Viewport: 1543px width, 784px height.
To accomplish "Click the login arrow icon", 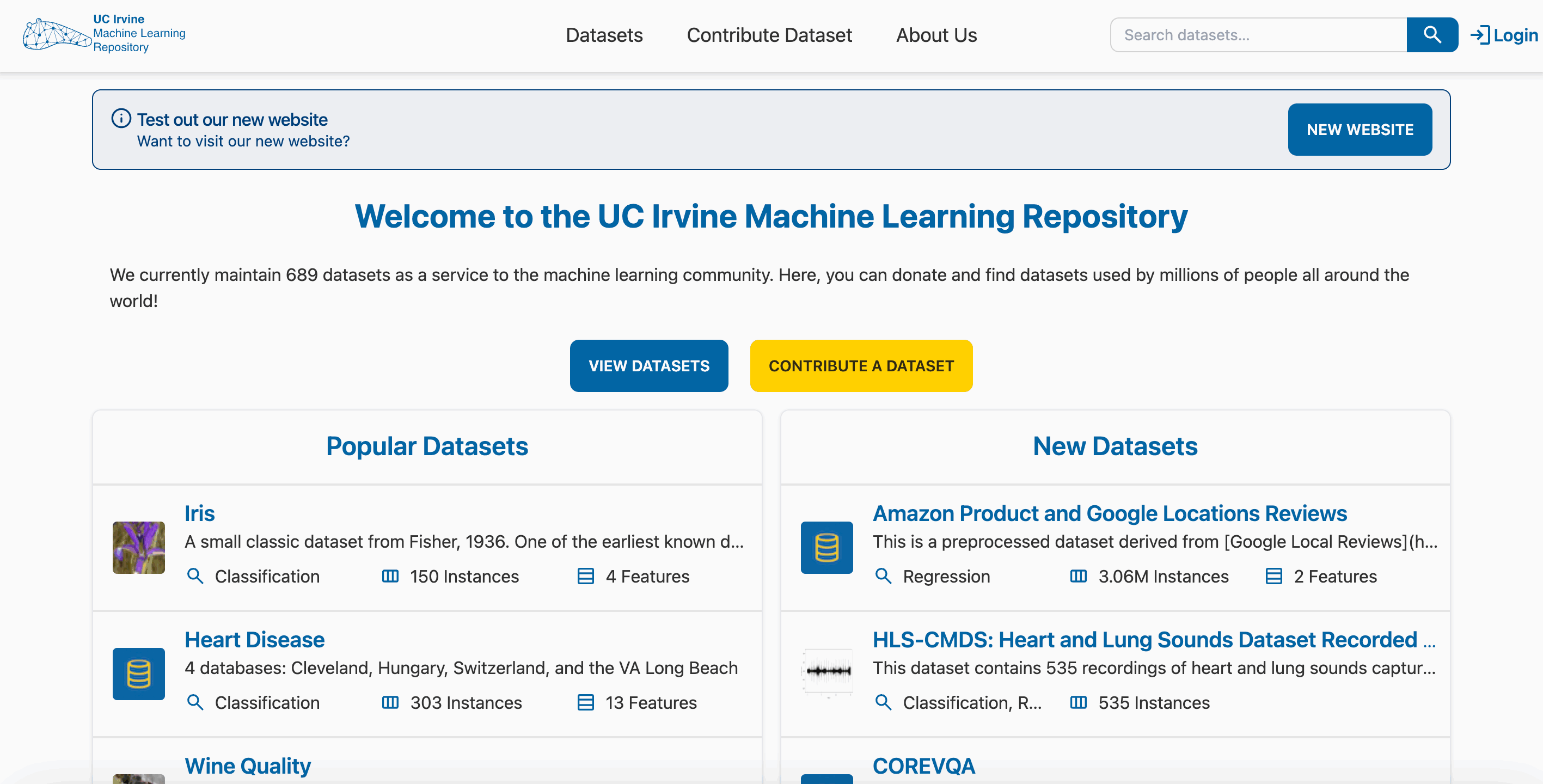I will (x=1480, y=35).
